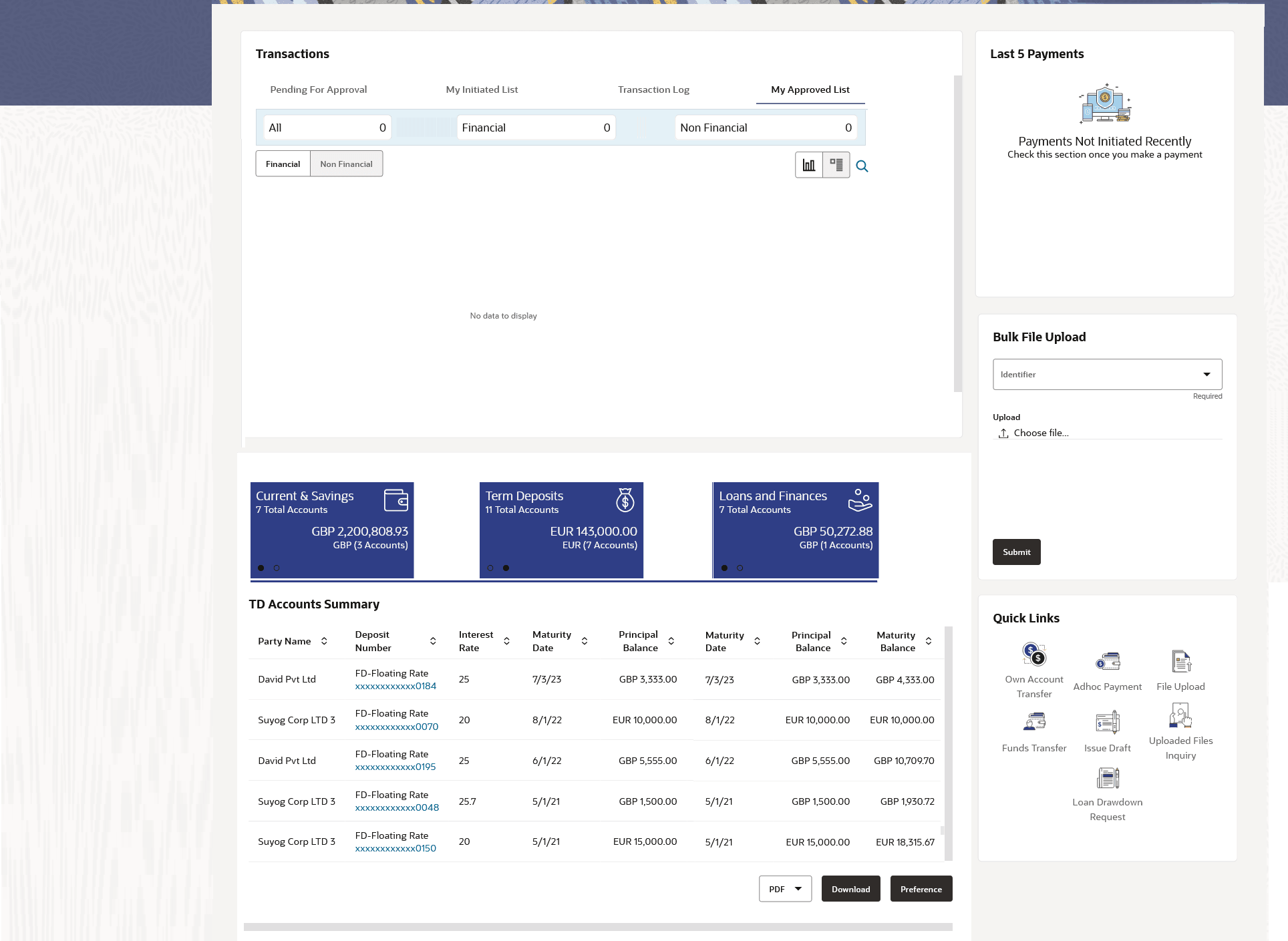Switch transactions to bar chart view
The height and width of the screenshot is (941, 1288).
[x=808, y=165]
